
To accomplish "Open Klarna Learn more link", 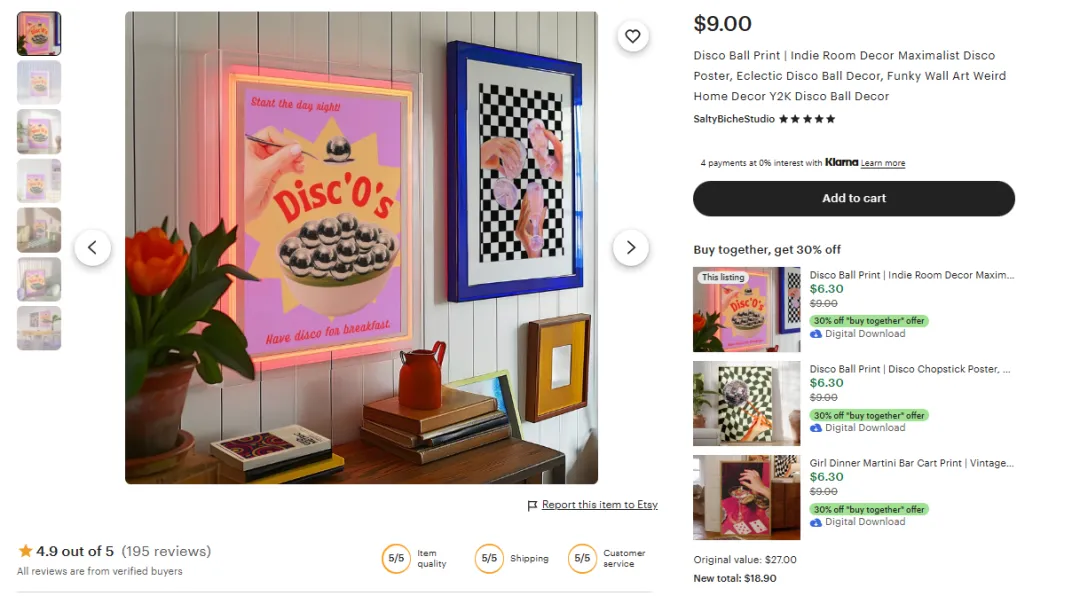I will pos(882,163).
